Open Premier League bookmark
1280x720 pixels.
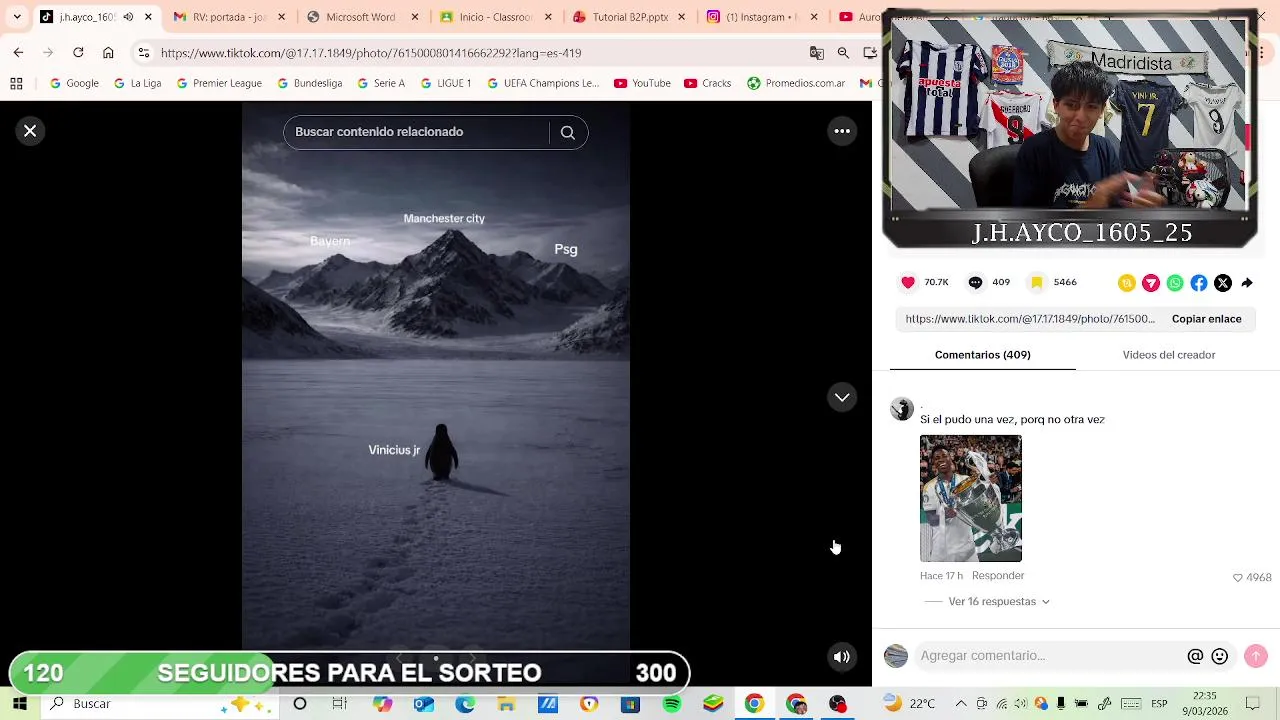219,83
